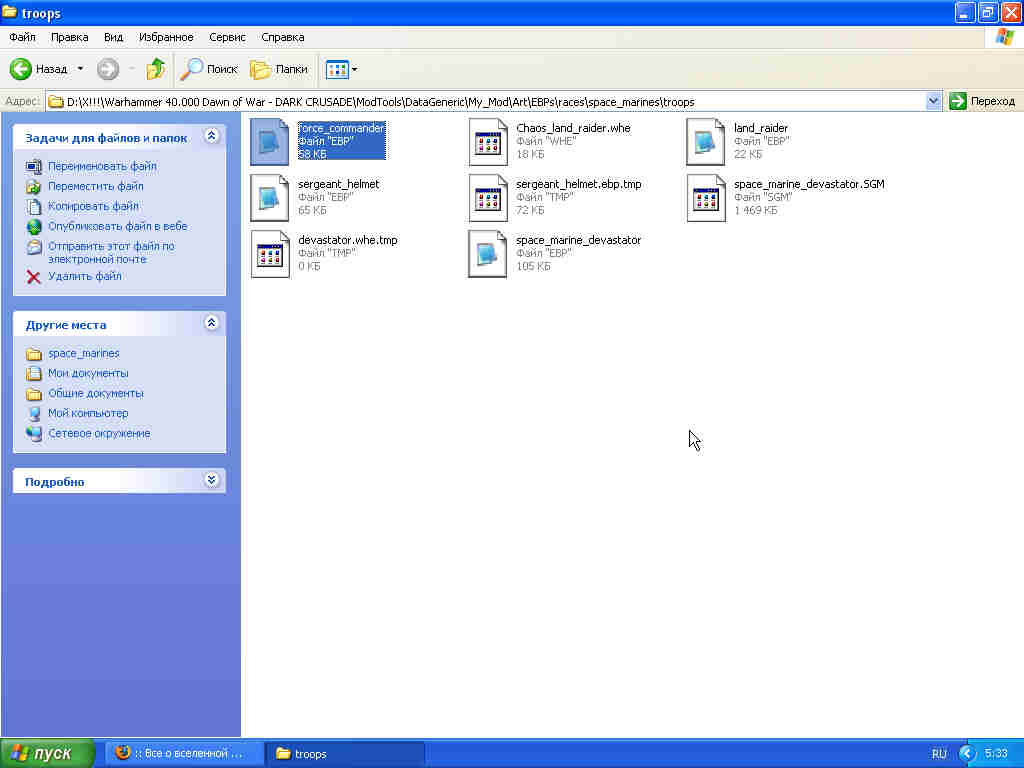
Task: Select the sergeant_helmet EBP file icon
Action: (x=269, y=197)
